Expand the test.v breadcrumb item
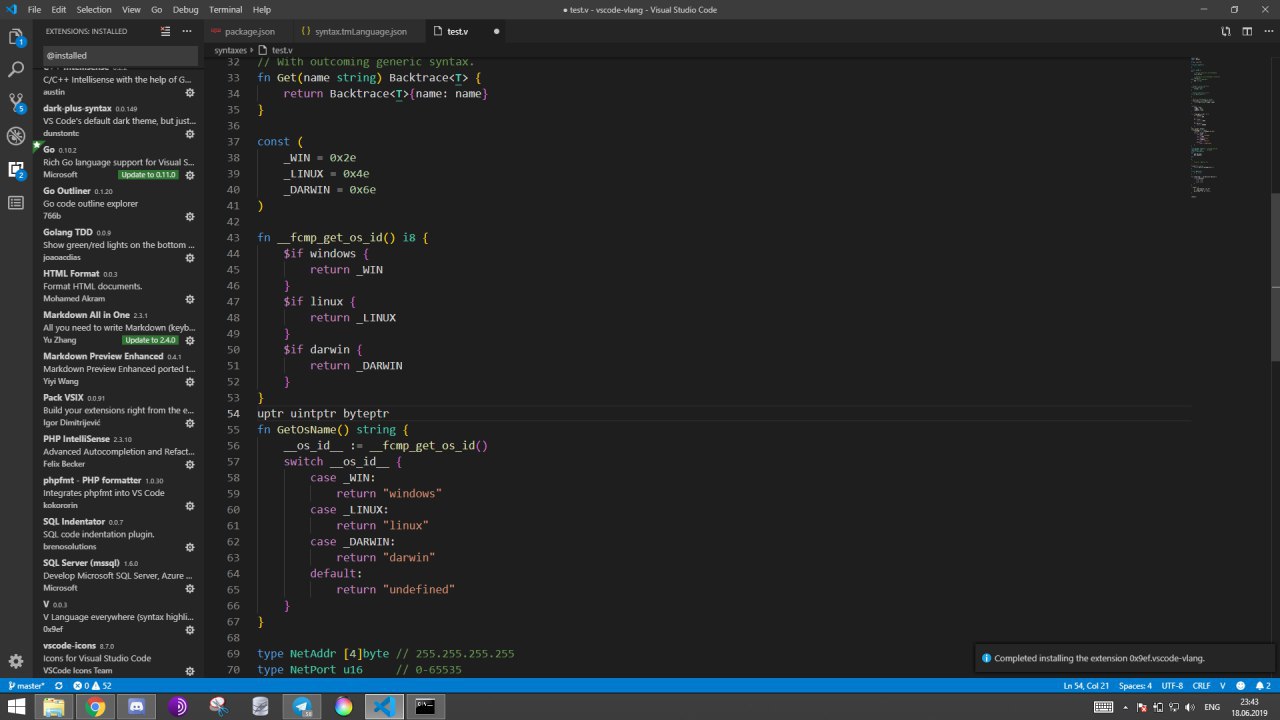The width and height of the screenshot is (1280, 720). point(276,50)
